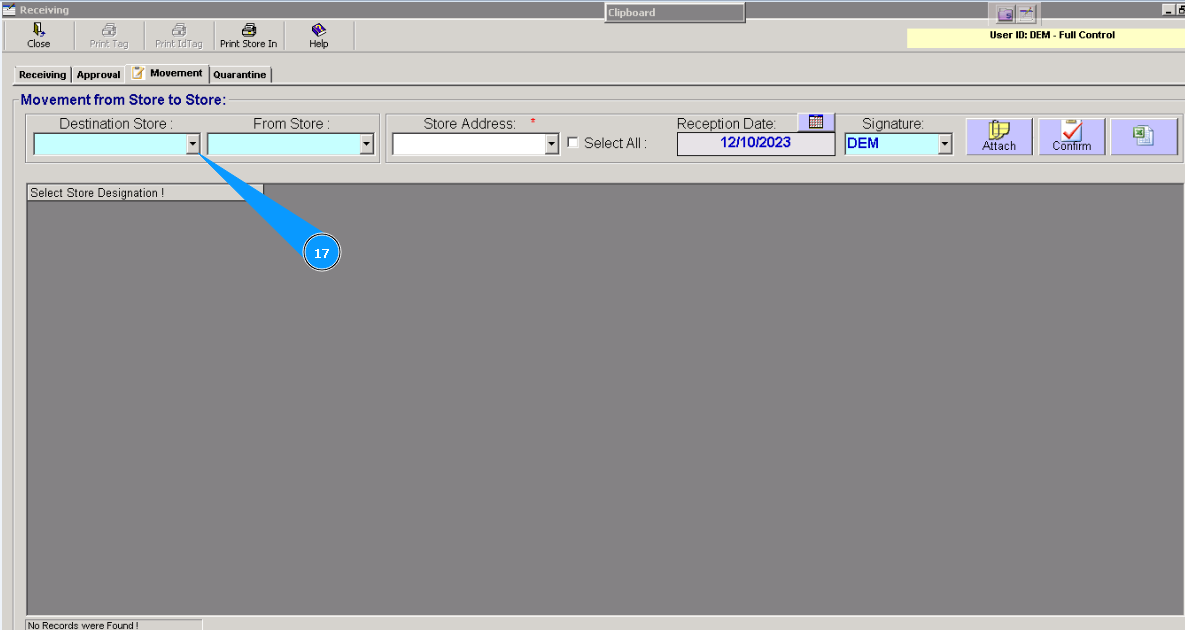Click the Attach button
The height and width of the screenshot is (633, 1185).
click(999, 137)
